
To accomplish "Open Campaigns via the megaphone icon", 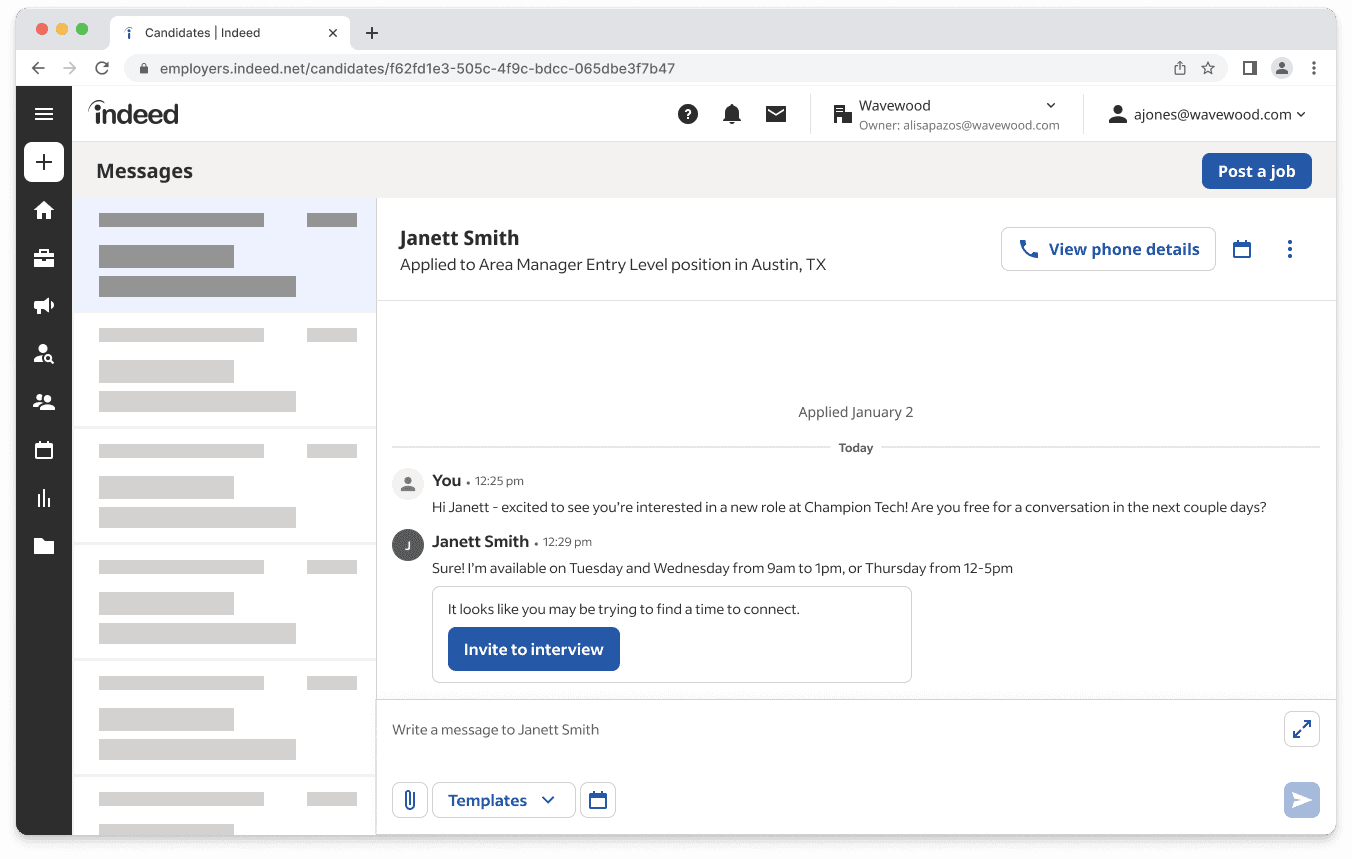I will point(44,306).
